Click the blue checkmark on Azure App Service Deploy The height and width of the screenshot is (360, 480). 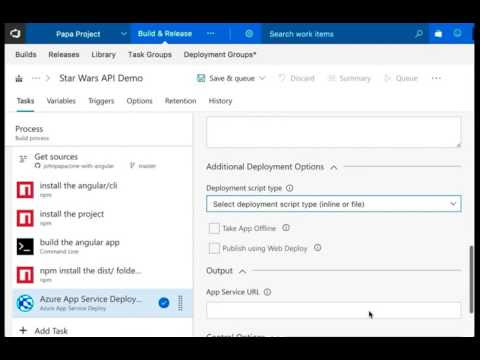164,303
